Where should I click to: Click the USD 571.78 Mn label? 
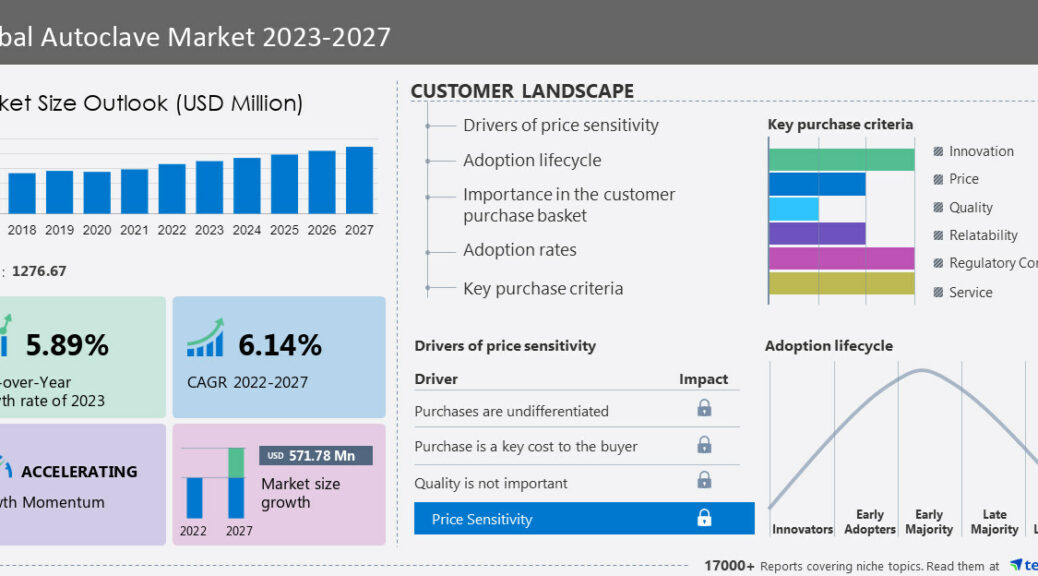tap(316, 456)
